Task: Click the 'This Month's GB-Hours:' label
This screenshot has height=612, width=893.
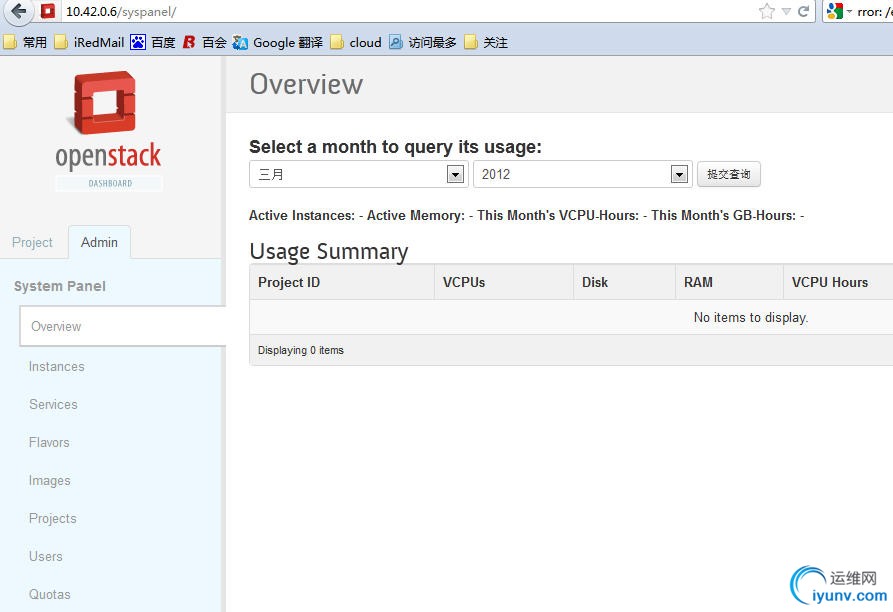Action: (723, 215)
